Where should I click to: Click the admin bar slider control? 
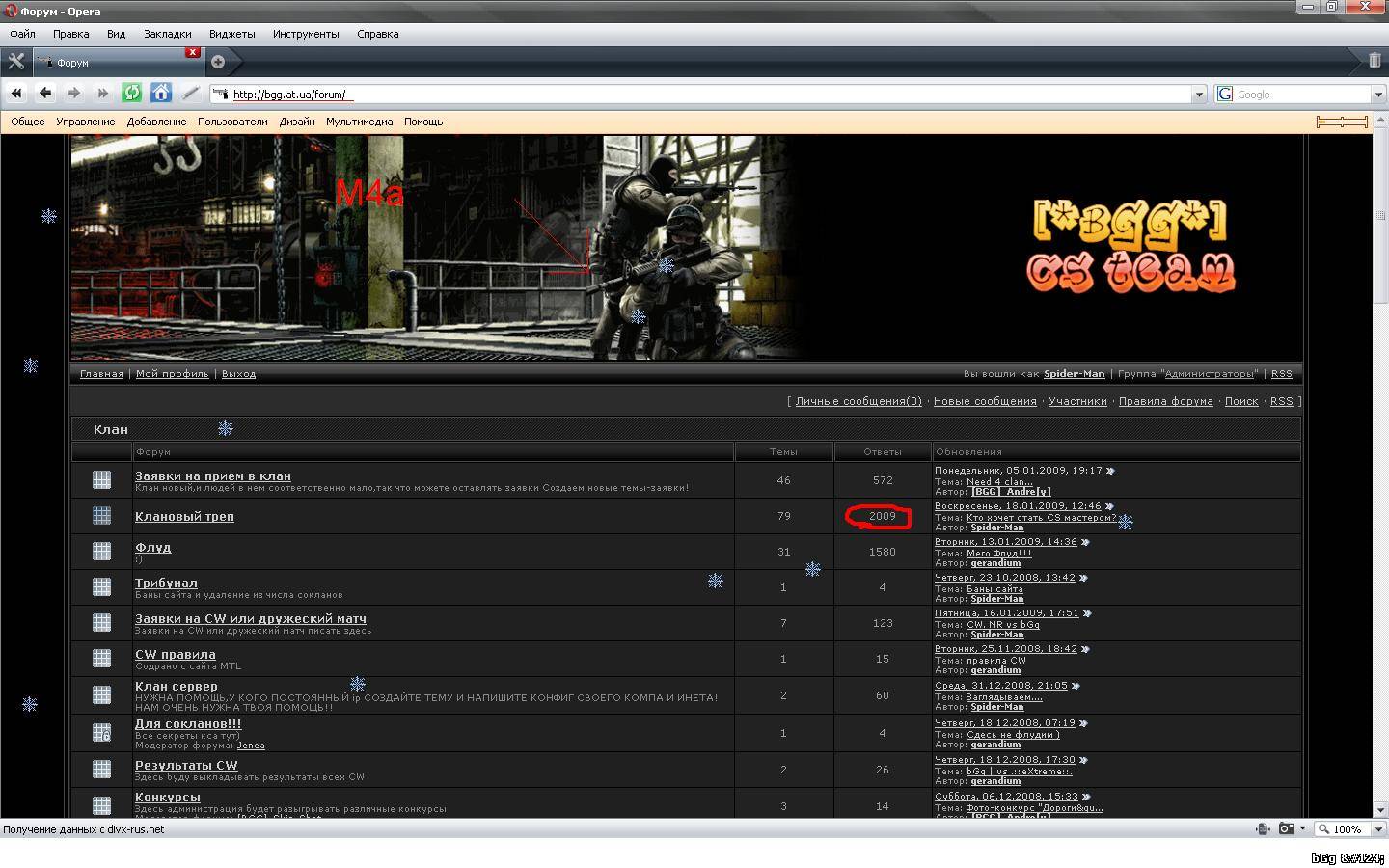click(1342, 122)
